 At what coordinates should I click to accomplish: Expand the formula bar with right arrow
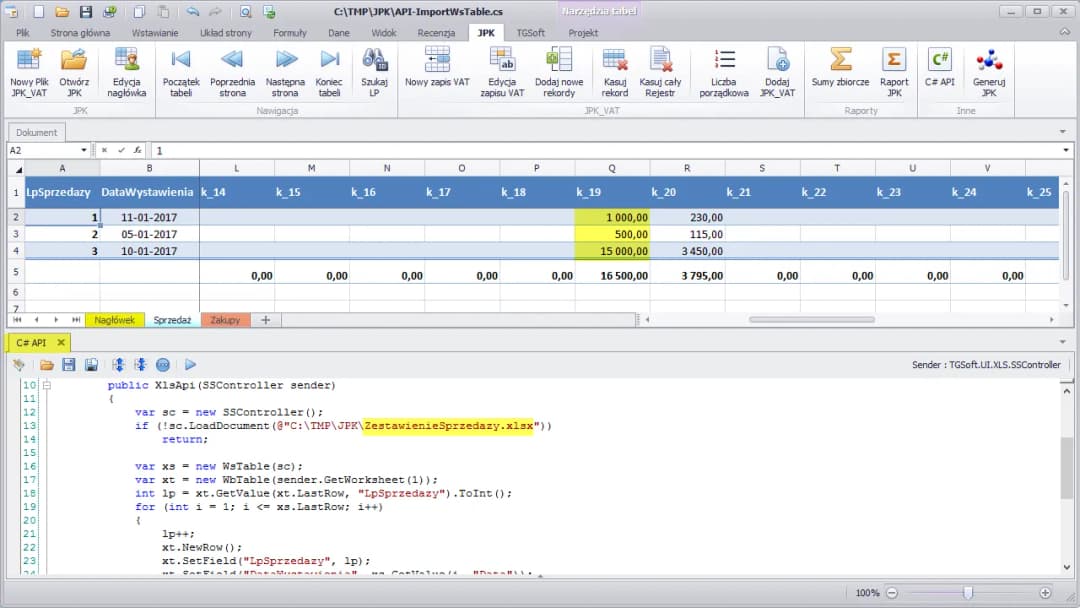point(1064,150)
